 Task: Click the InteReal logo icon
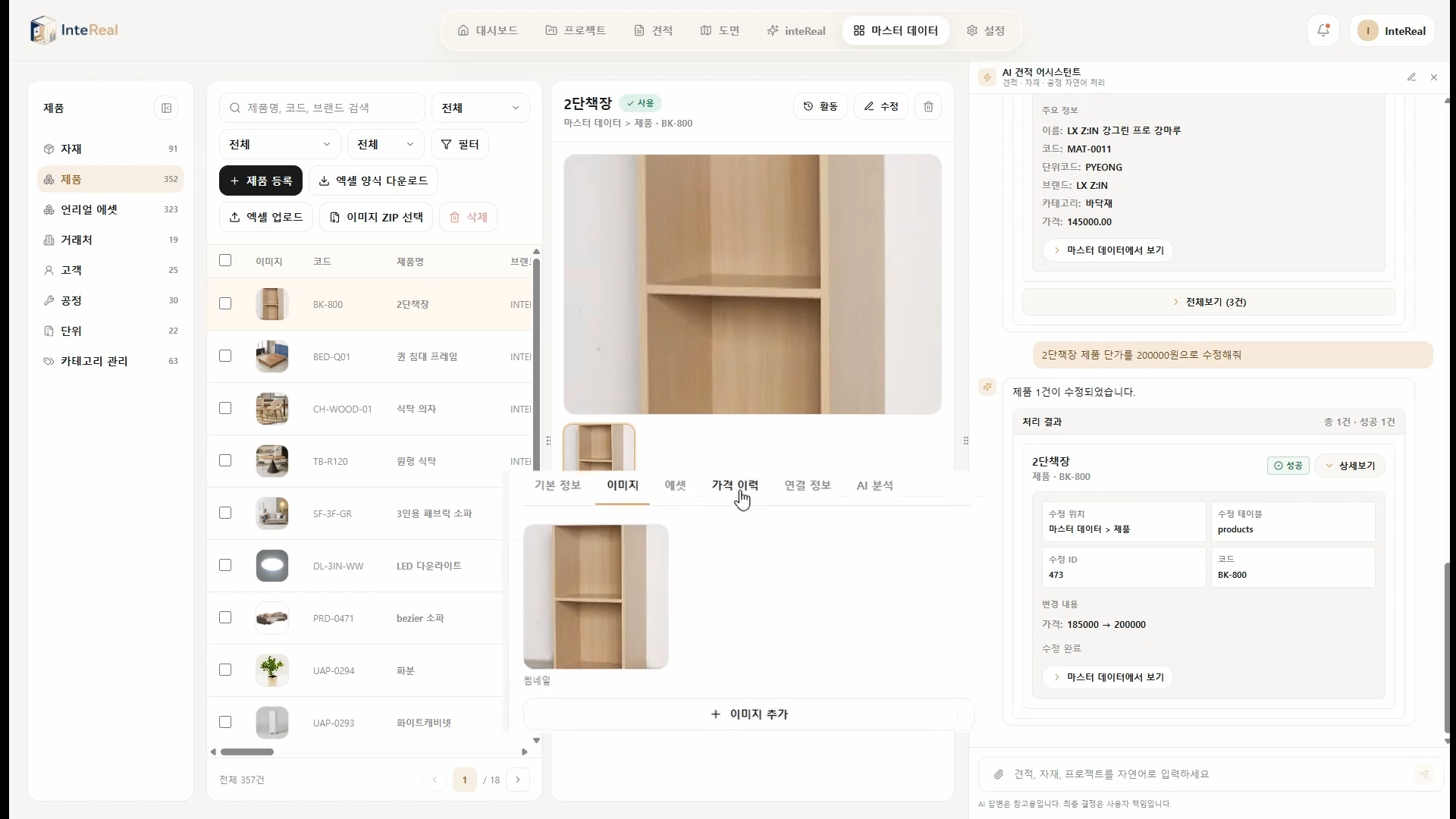[x=43, y=30]
